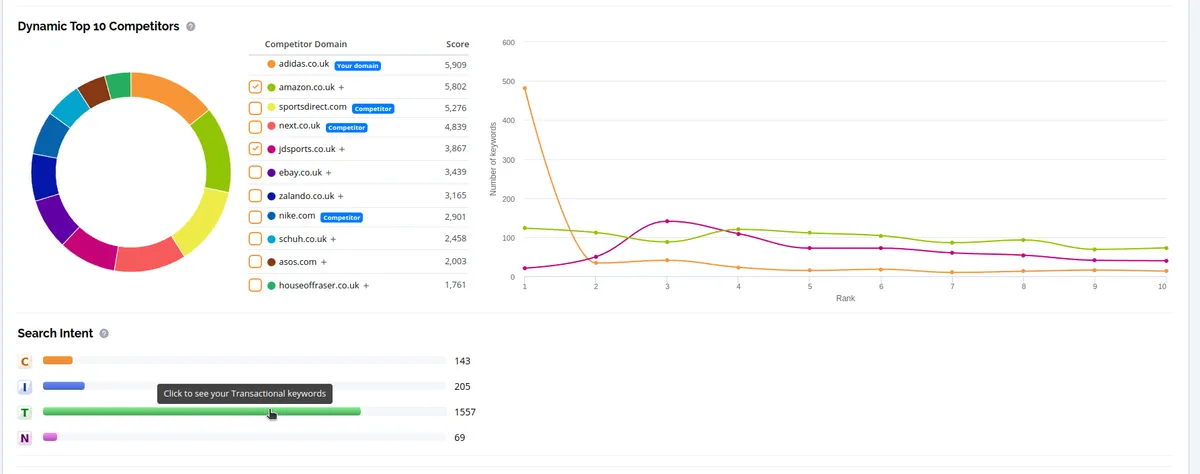Check the zalando.co.uk checkbox
Viewport: 1200px width, 474px height.
tap(255, 196)
